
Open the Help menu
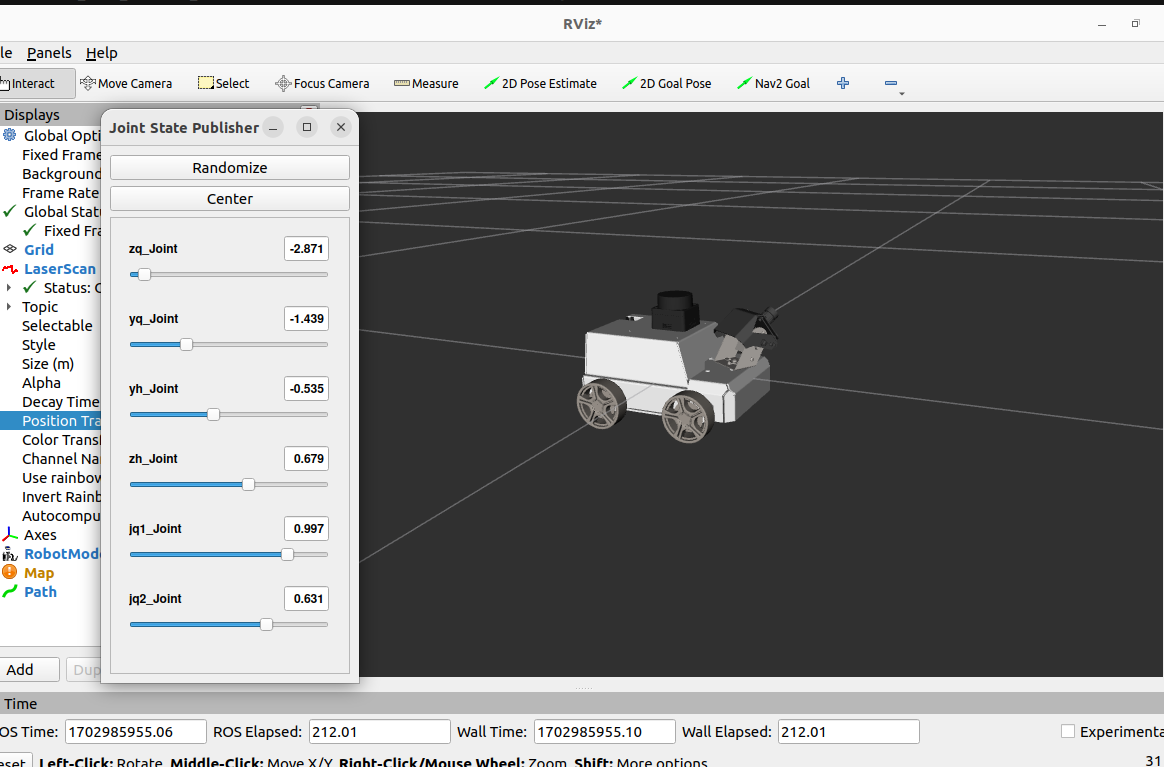[x=102, y=53]
